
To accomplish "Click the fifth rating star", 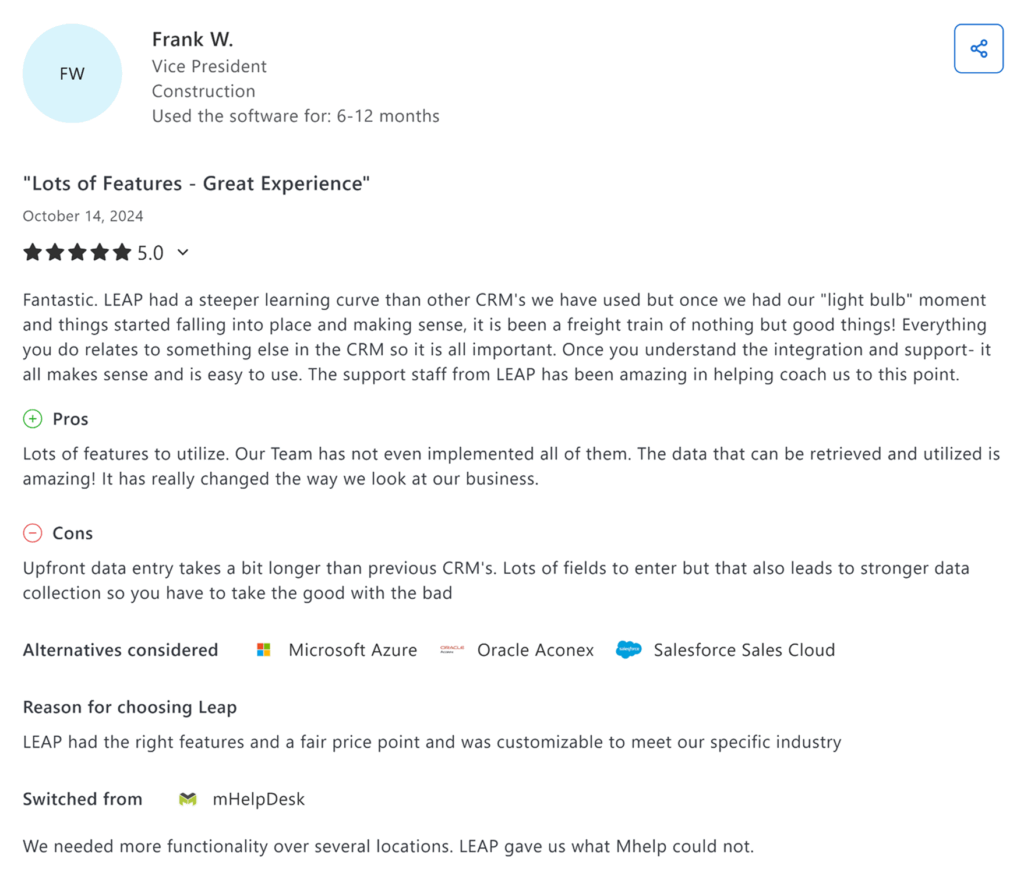I will (121, 252).
